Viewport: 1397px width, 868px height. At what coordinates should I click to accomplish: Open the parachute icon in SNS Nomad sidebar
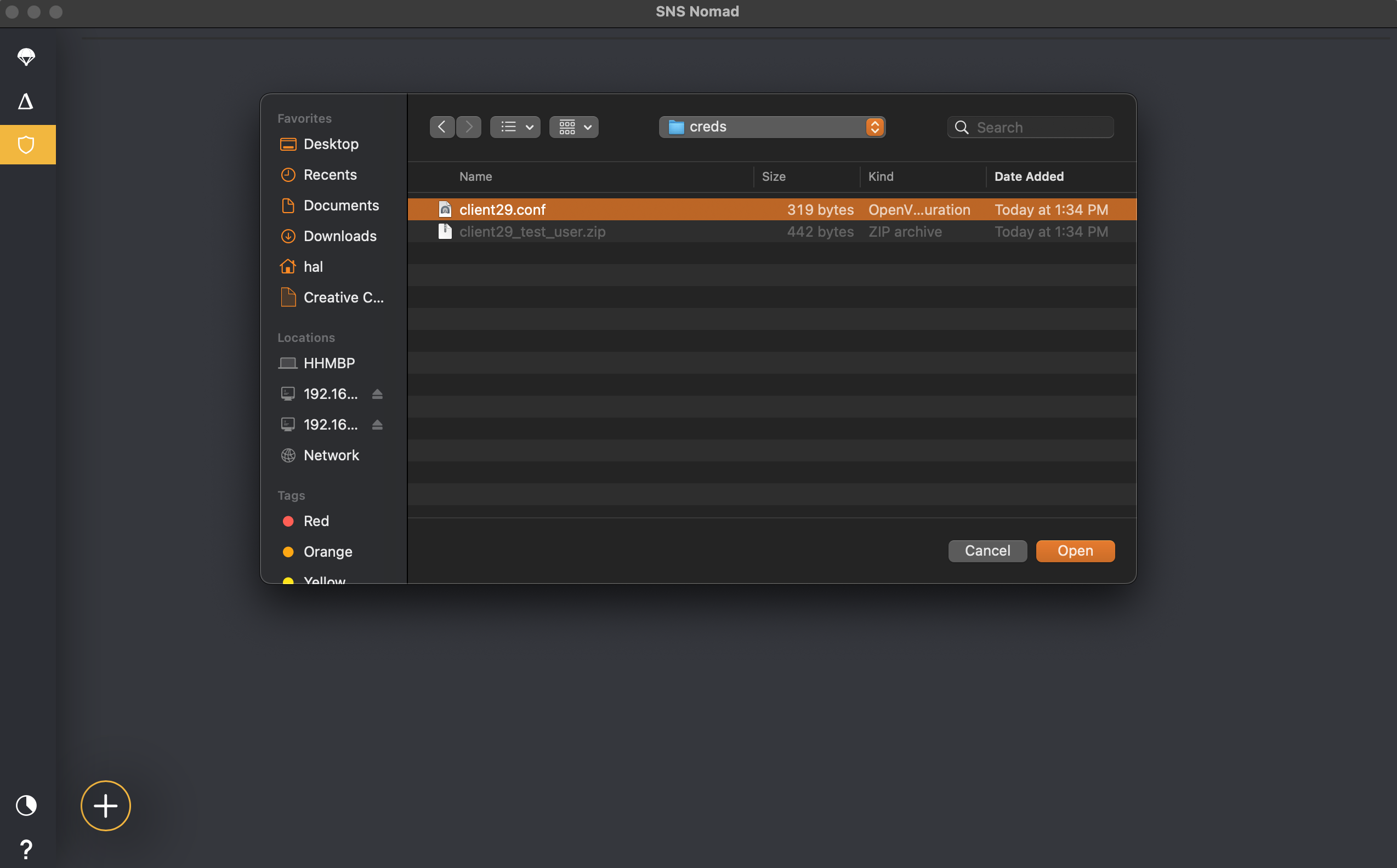26,57
